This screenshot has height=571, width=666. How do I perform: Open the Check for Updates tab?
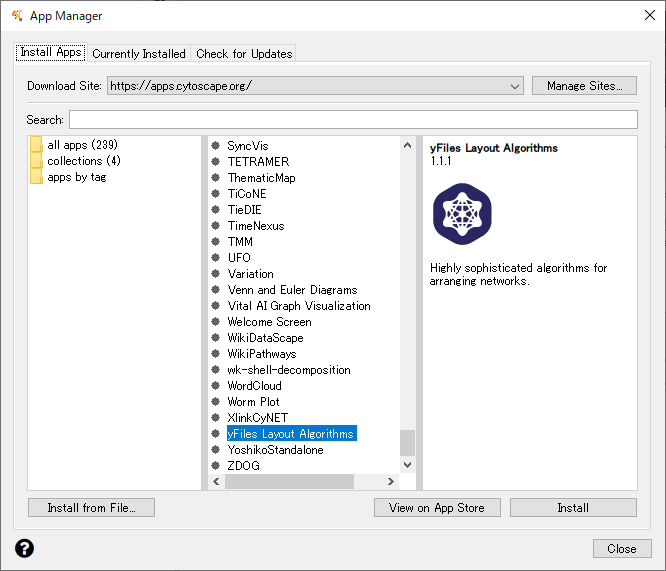coord(244,53)
